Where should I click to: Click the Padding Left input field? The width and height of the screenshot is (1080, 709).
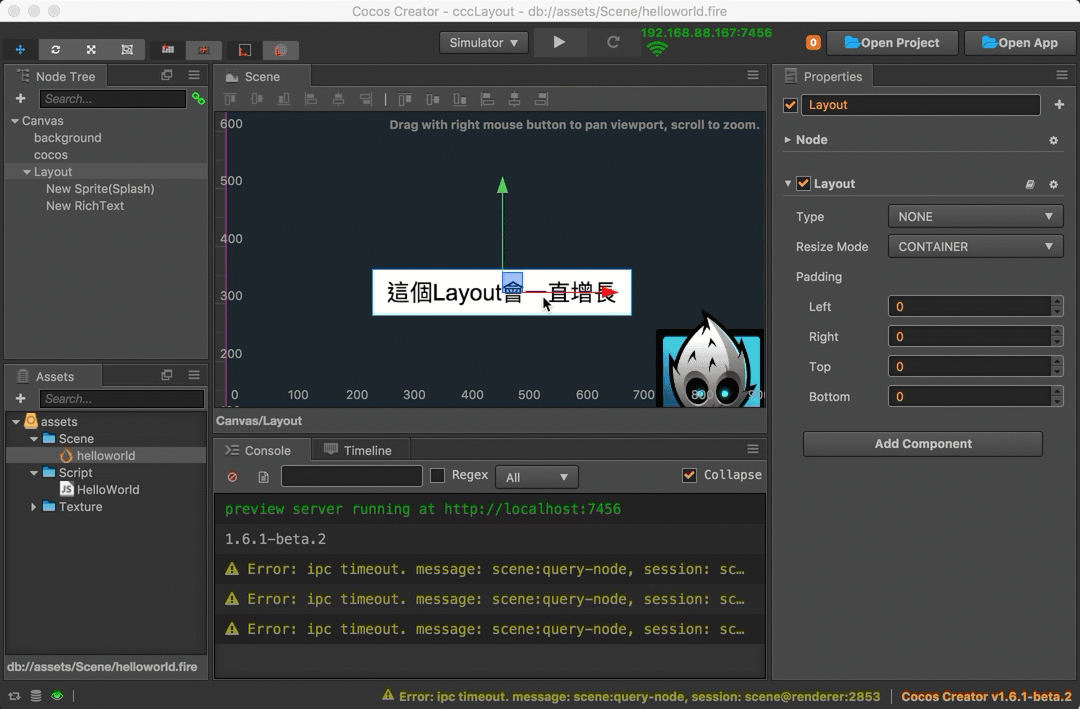pos(970,307)
